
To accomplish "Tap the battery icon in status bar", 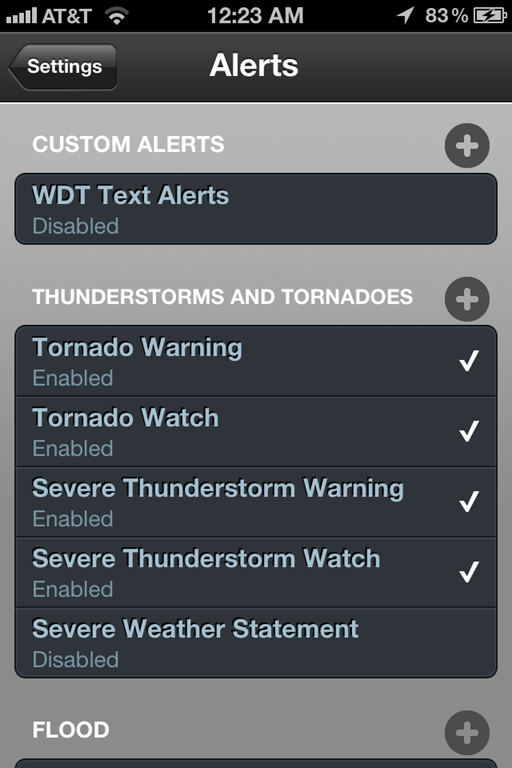I will point(490,16).
